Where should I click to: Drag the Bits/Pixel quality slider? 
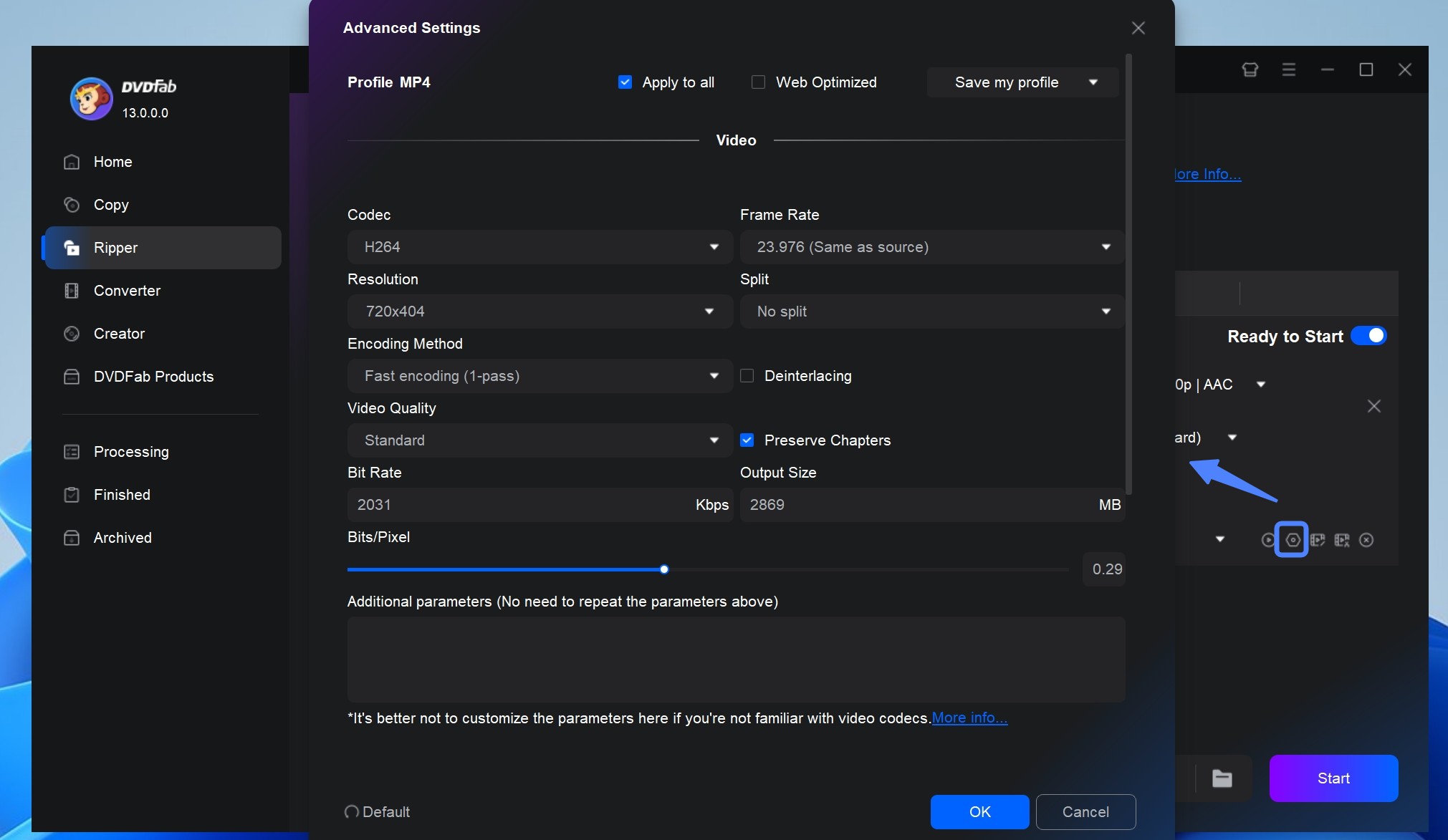(x=662, y=569)
